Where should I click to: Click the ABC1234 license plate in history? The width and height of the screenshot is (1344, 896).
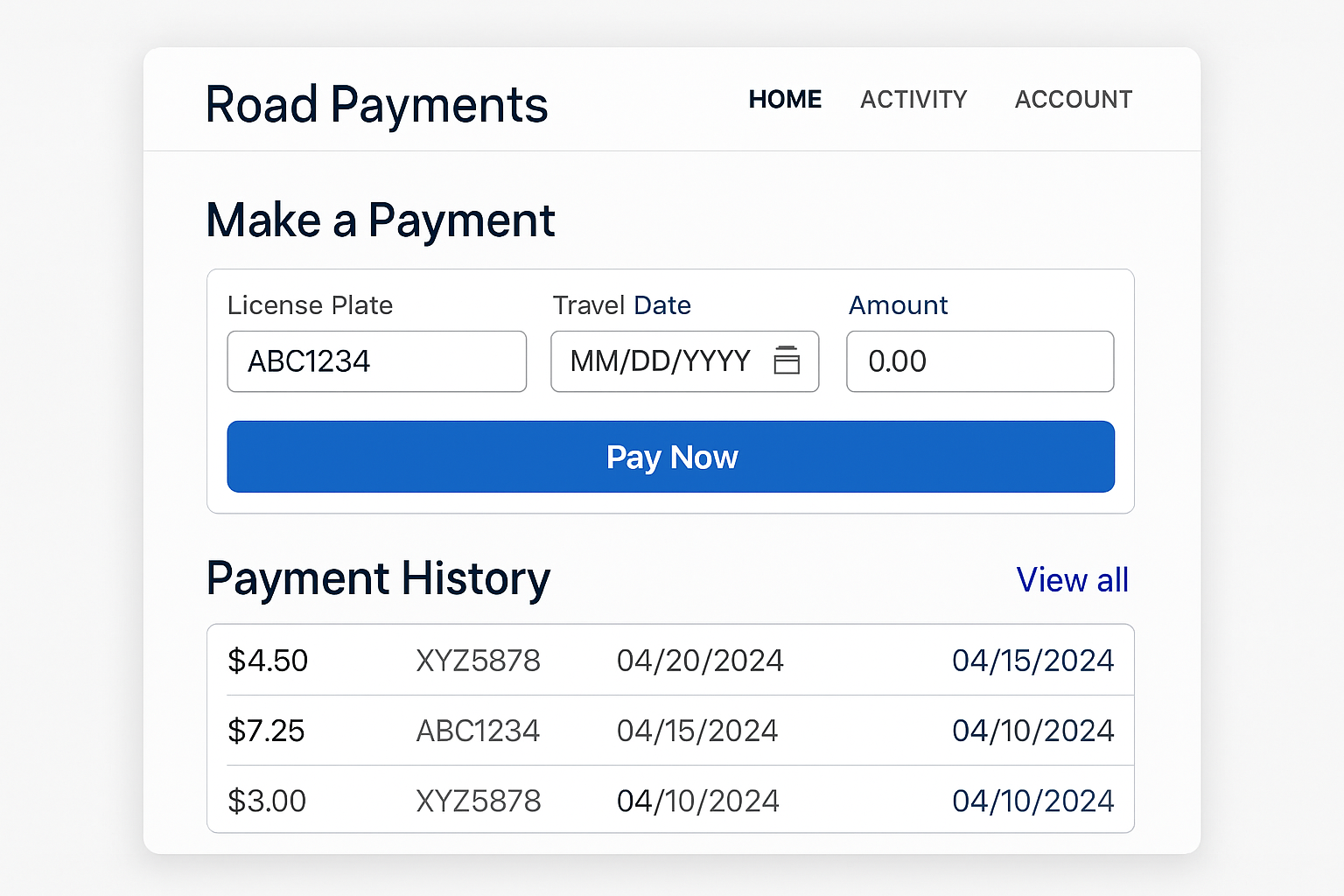pyautogui.click(x=478, y=730)
